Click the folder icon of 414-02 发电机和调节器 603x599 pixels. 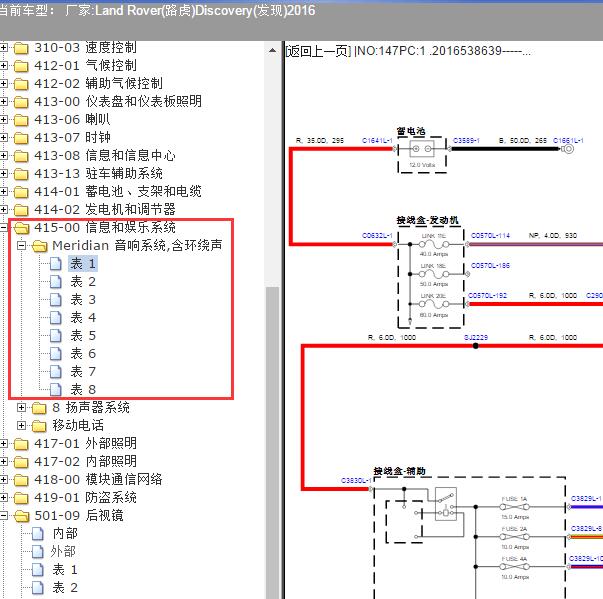tap(21, 210)
